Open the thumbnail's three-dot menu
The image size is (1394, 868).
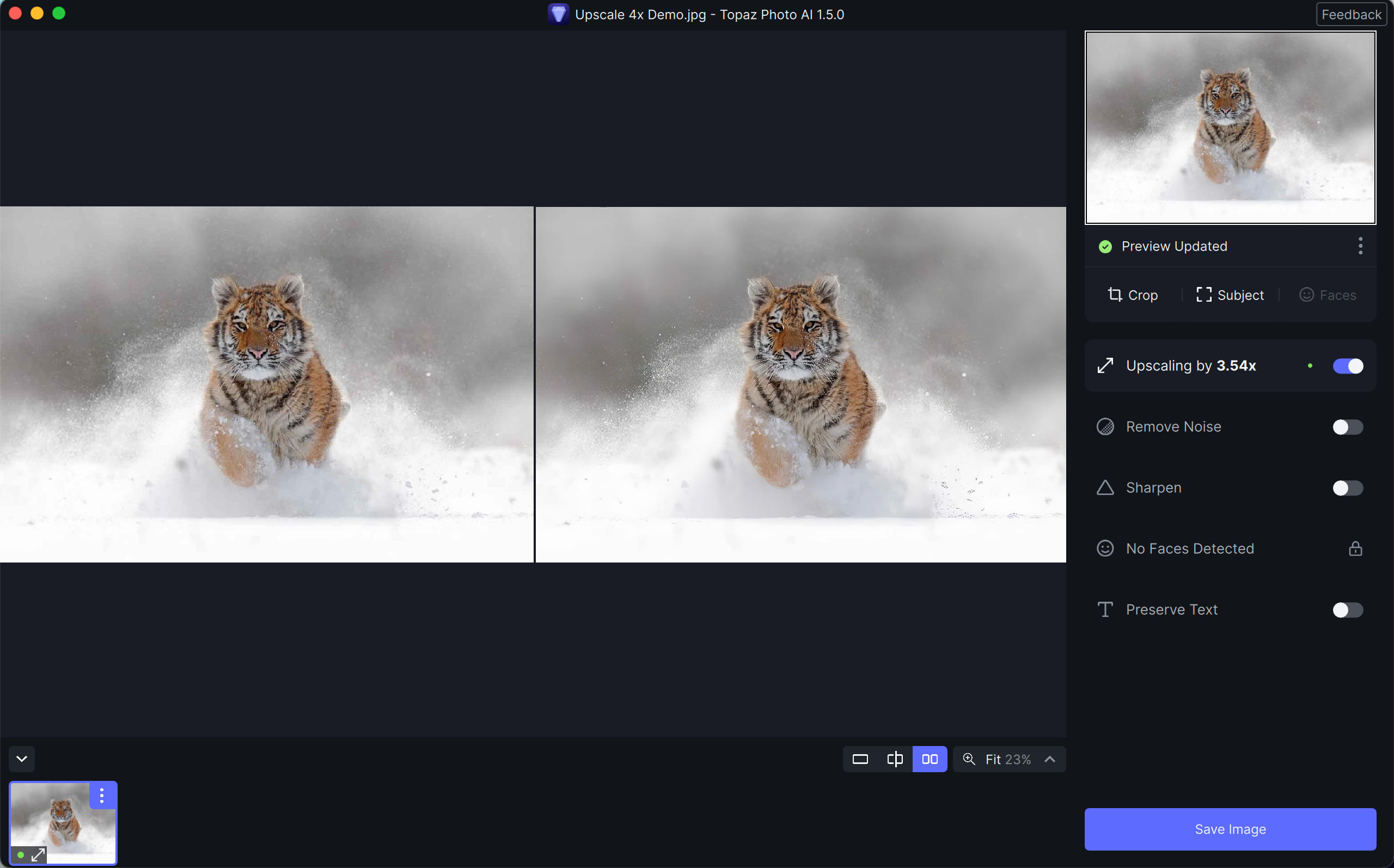[102, 795]
